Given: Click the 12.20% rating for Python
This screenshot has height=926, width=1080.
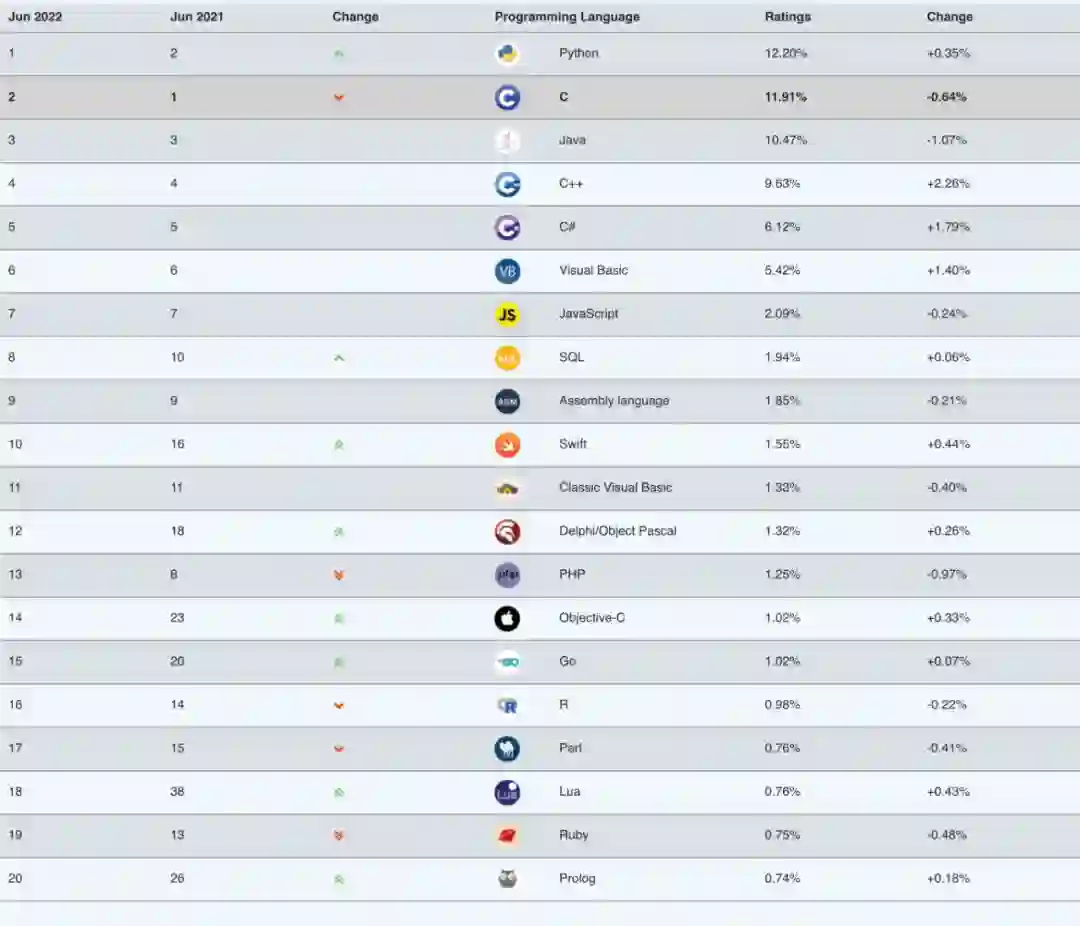Looking at the screenshot, I should point(786,54).
